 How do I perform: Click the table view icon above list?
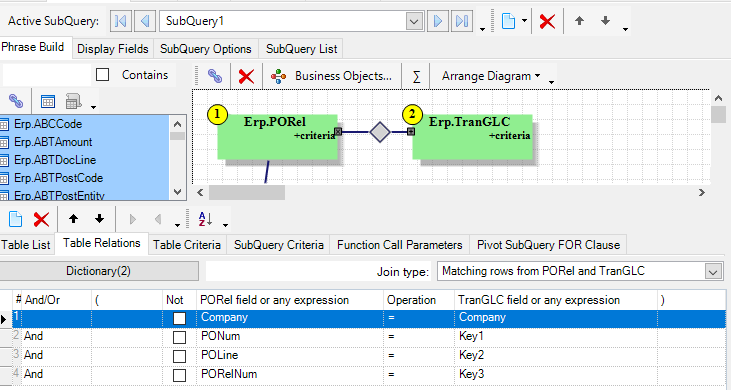[x=48, y=101]
